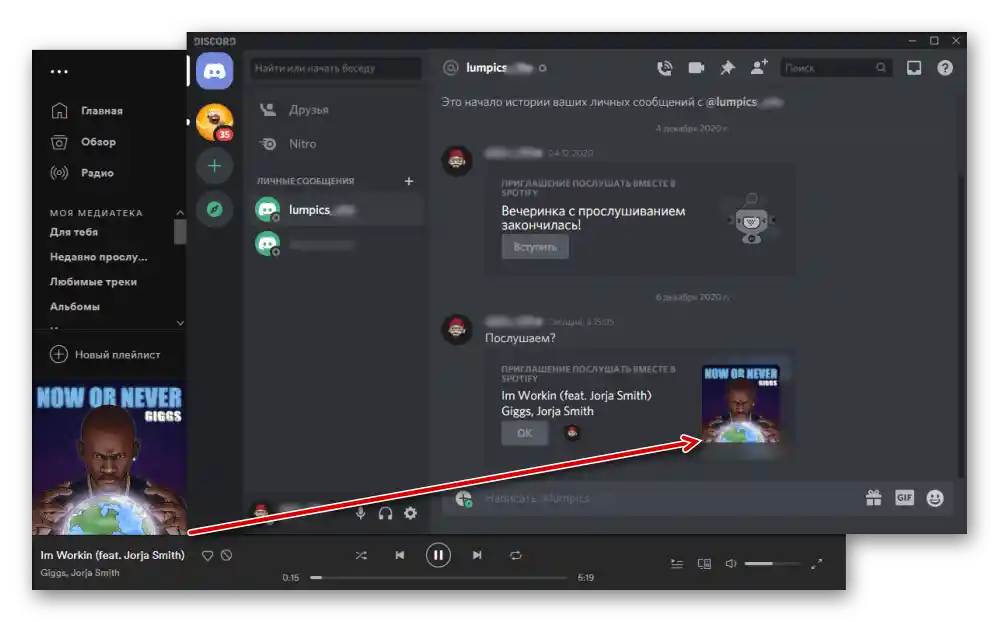
Task: Open pinned messages in Discord
Action: tap(727, 68)
